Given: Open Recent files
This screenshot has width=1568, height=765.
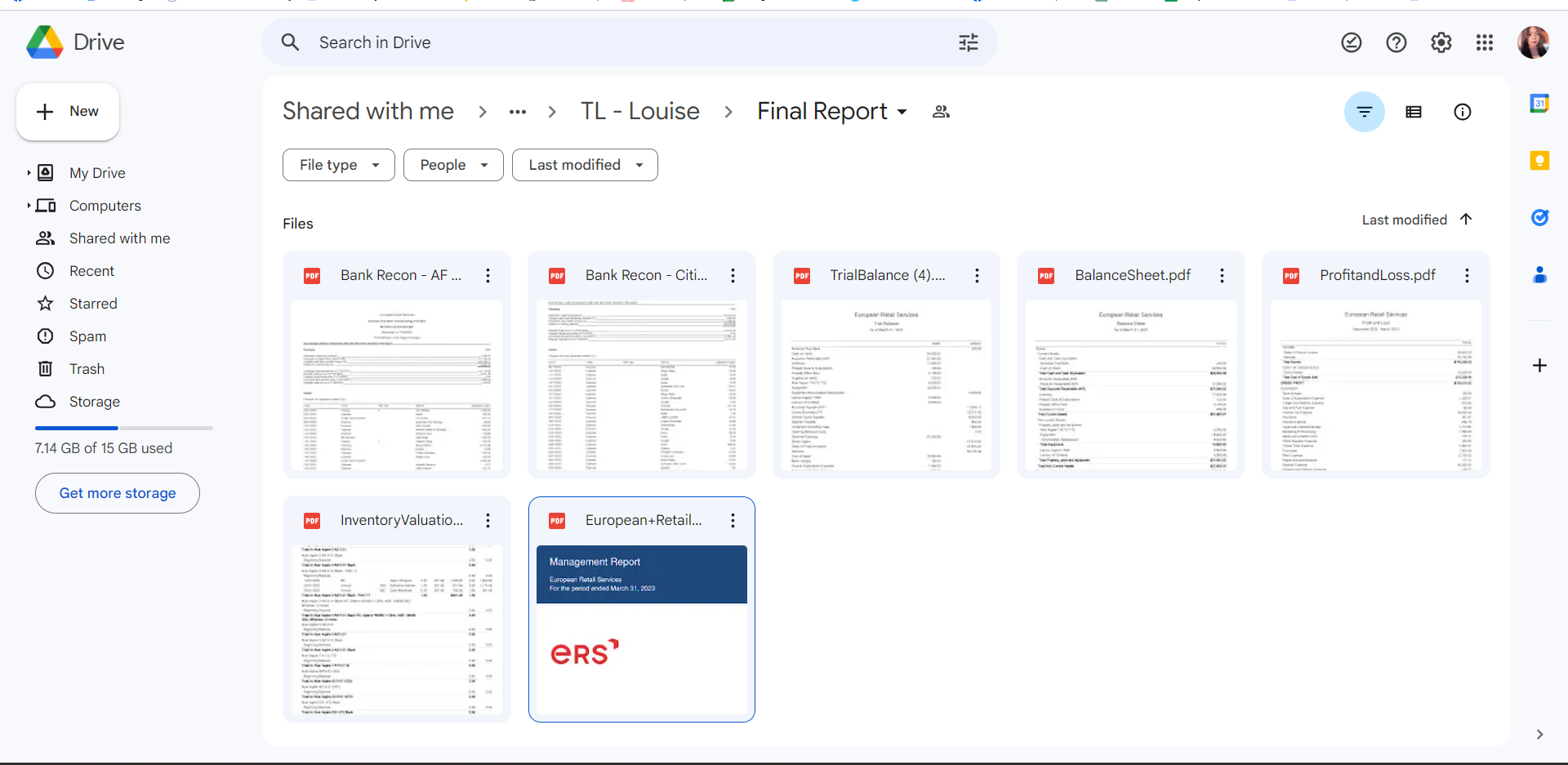Looking at the screenshot, I should [x=91, y=271].
